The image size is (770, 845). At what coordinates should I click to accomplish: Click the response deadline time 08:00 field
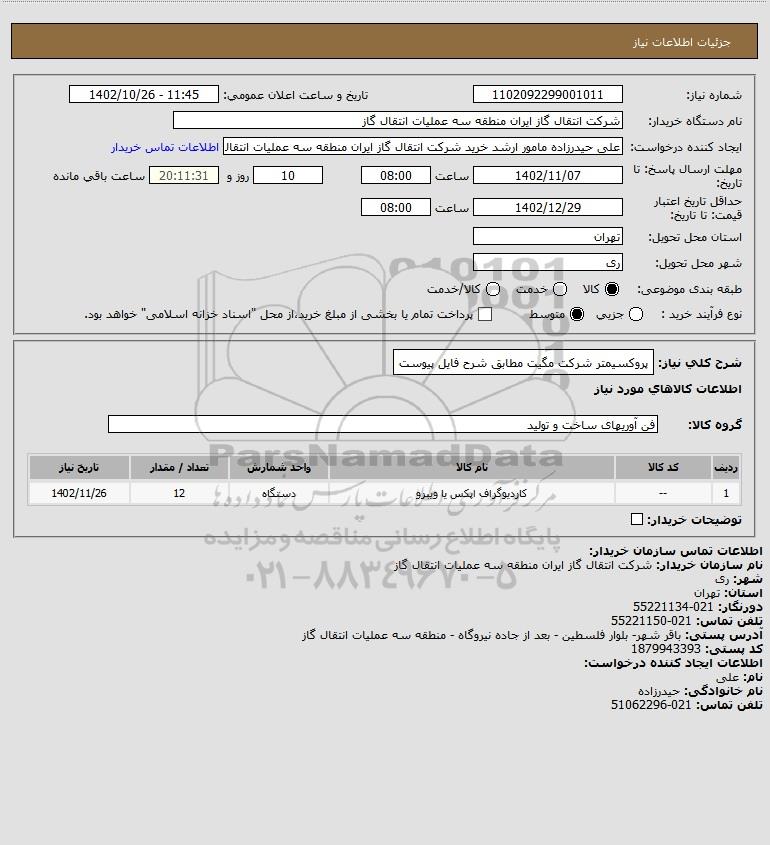396,175
